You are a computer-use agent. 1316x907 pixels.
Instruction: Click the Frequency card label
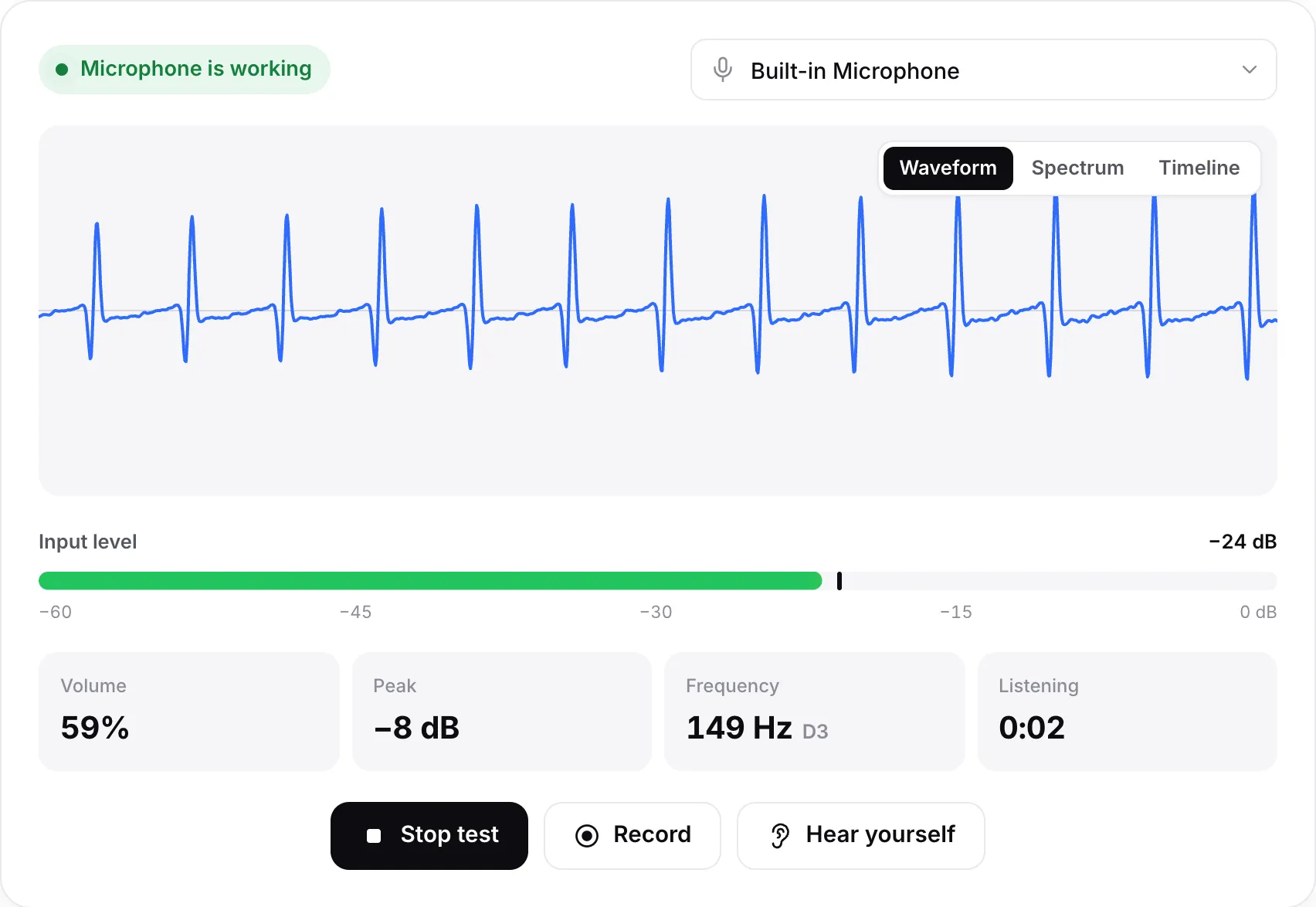[x=732, y=686]
